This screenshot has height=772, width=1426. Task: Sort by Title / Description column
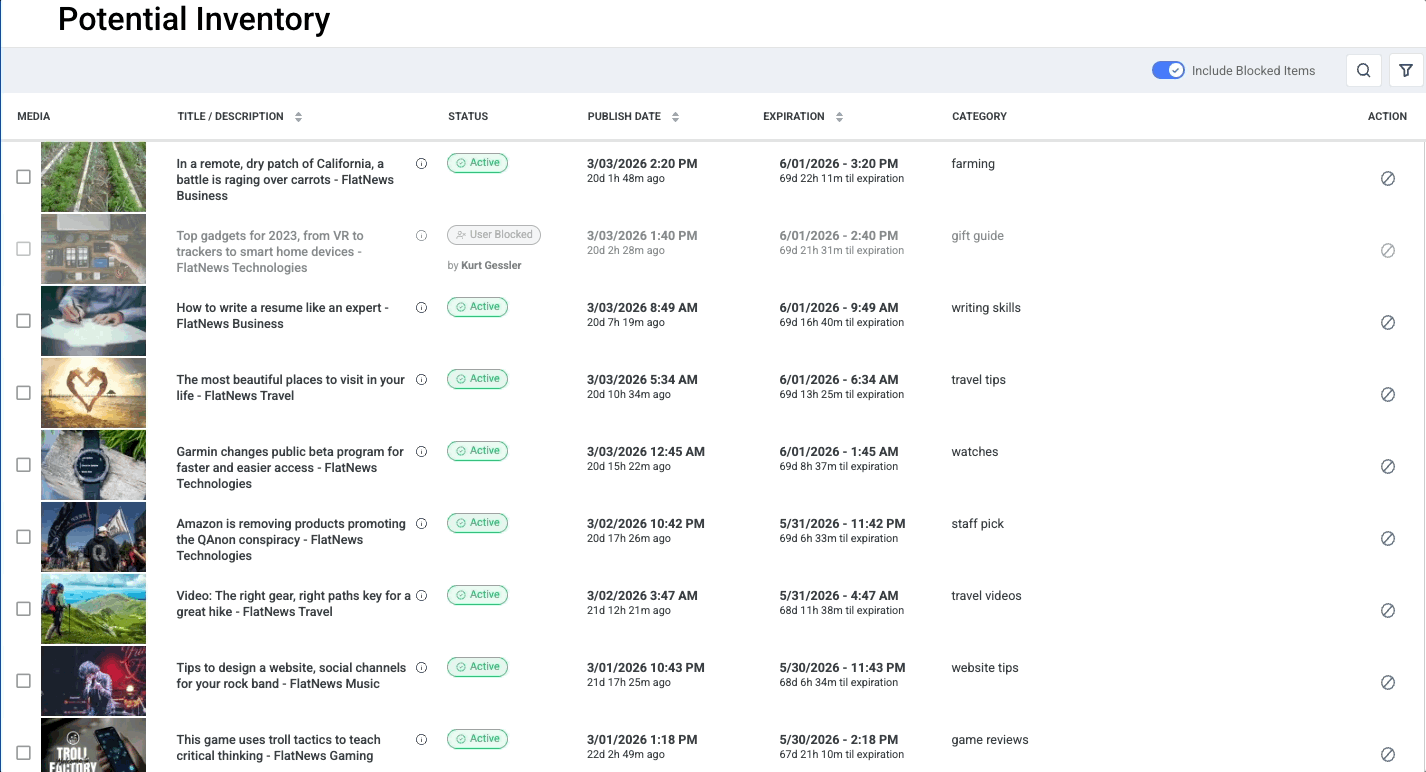coord(298,117)
